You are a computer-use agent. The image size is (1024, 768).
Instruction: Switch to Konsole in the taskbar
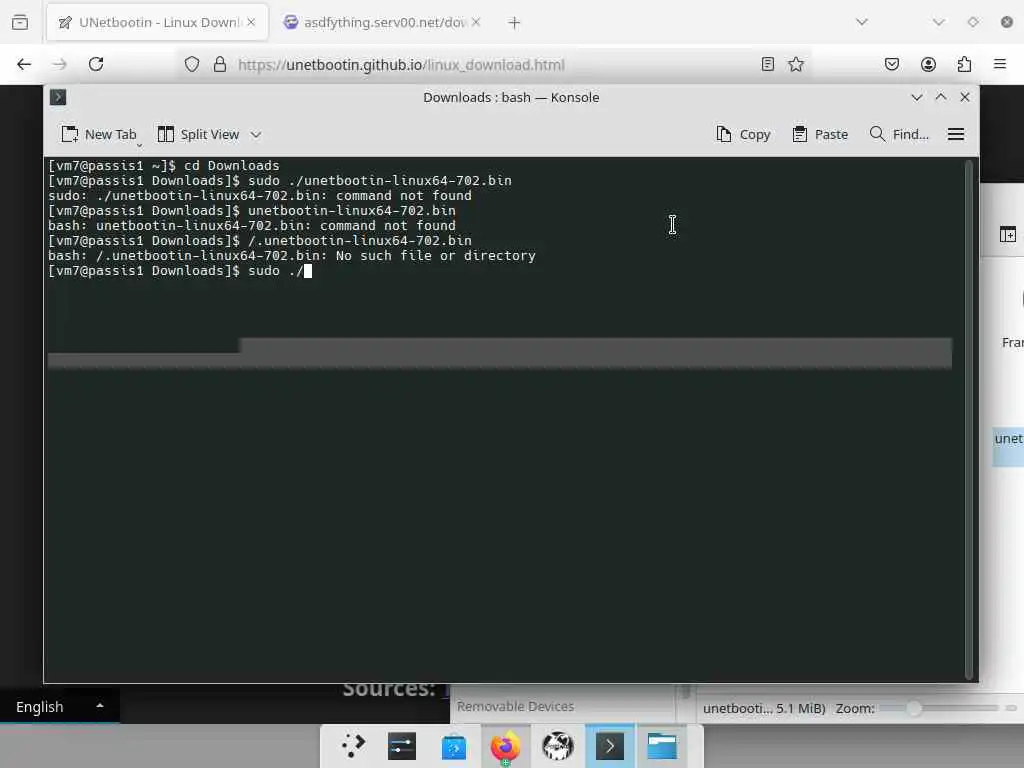[610, 746]
